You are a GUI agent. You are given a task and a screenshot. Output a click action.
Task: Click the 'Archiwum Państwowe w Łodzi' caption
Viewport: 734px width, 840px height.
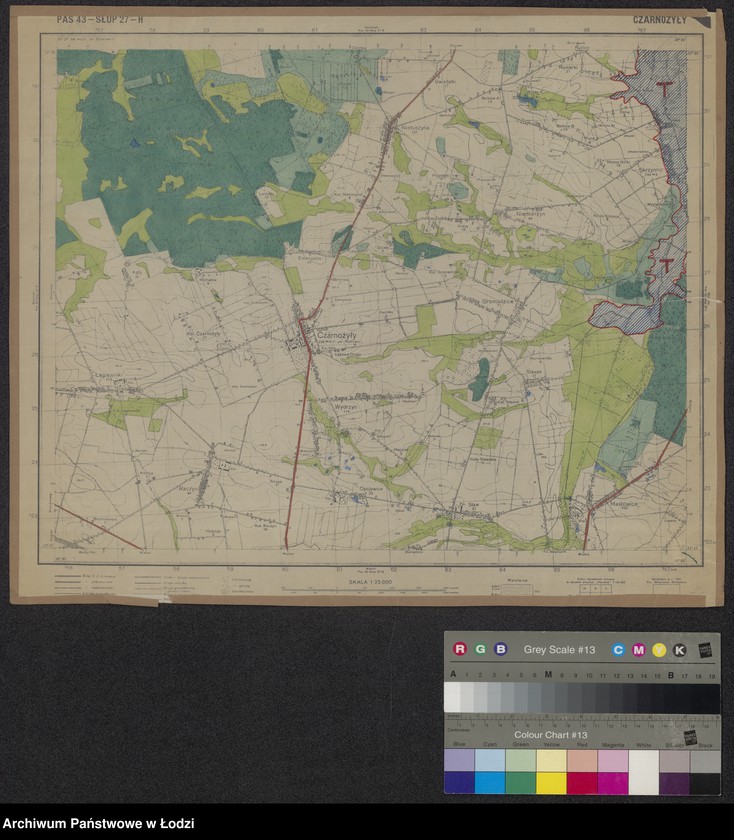[x=98, y=823]
